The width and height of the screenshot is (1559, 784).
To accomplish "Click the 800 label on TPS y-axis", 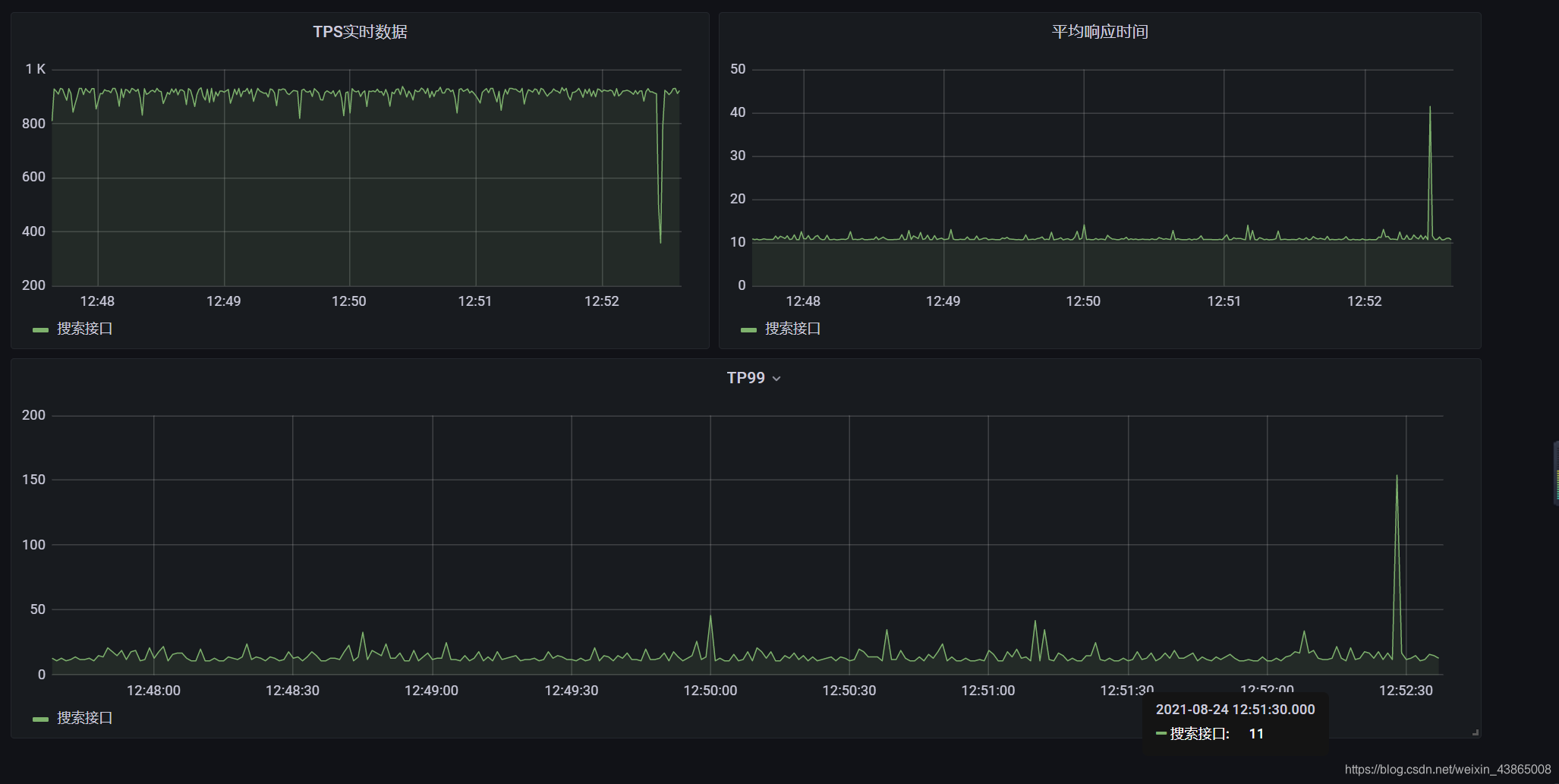I will 33,124.
